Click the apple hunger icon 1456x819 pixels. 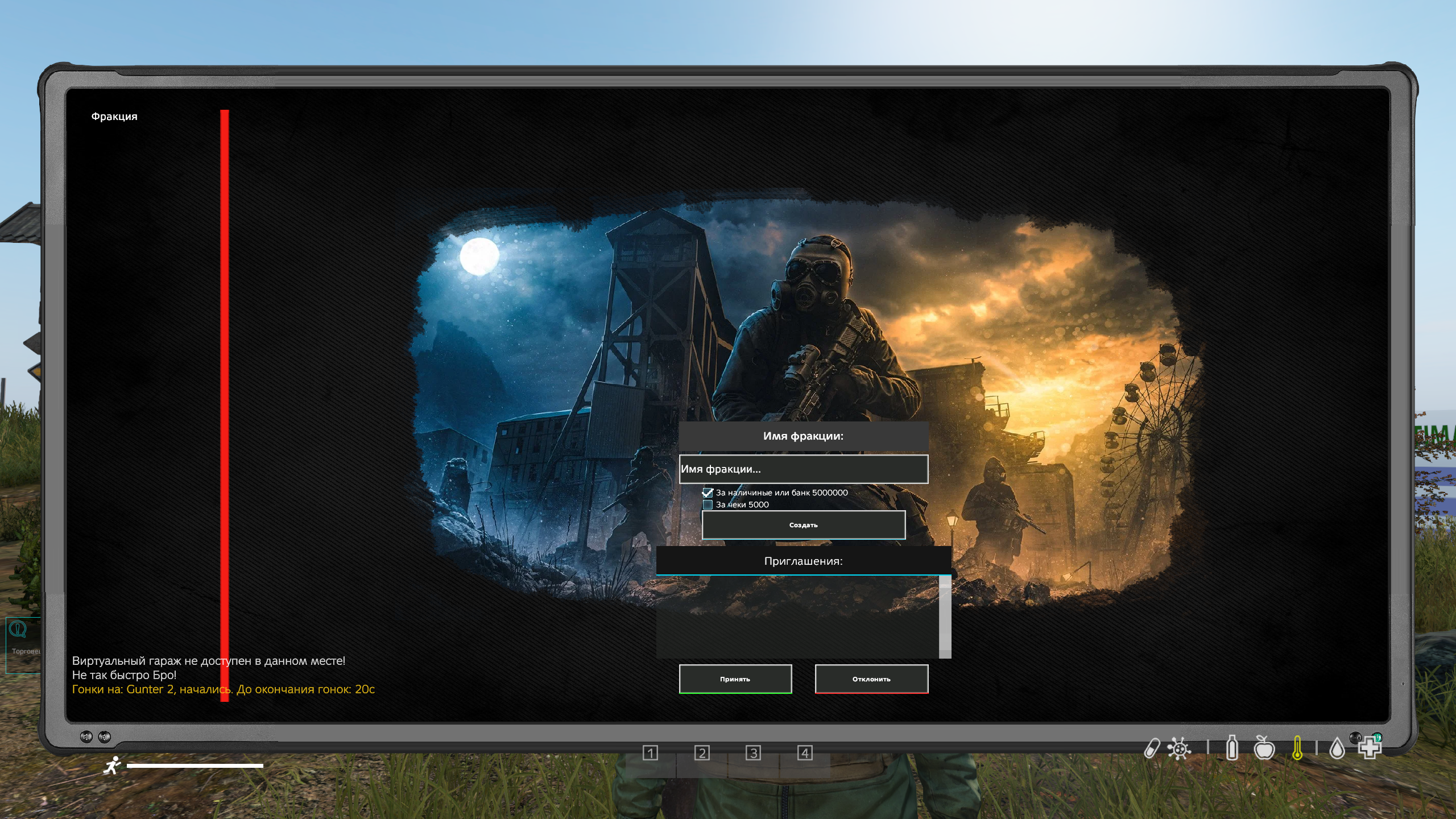[x=1264, y=747]
